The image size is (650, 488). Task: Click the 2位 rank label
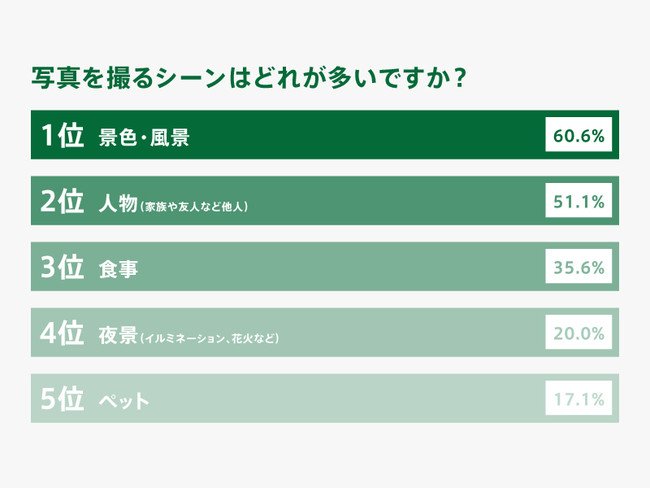tap(62, 201)
